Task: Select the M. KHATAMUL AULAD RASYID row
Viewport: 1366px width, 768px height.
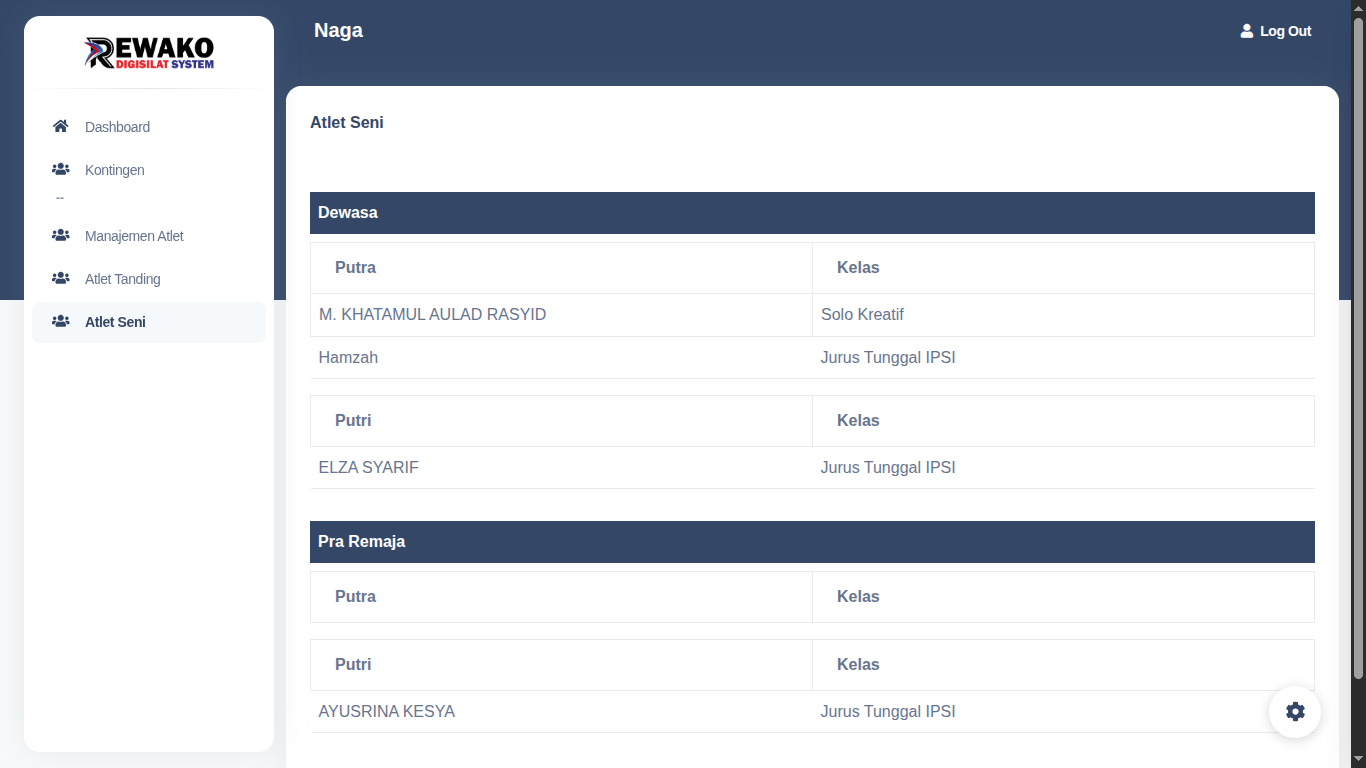Action: pyautogui.click(x=432, y=315)
